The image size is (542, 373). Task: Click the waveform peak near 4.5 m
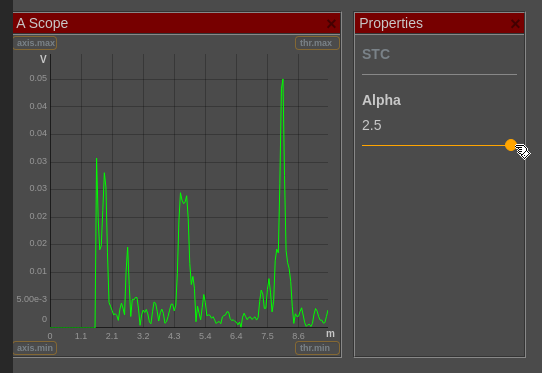tap(180, 194)
